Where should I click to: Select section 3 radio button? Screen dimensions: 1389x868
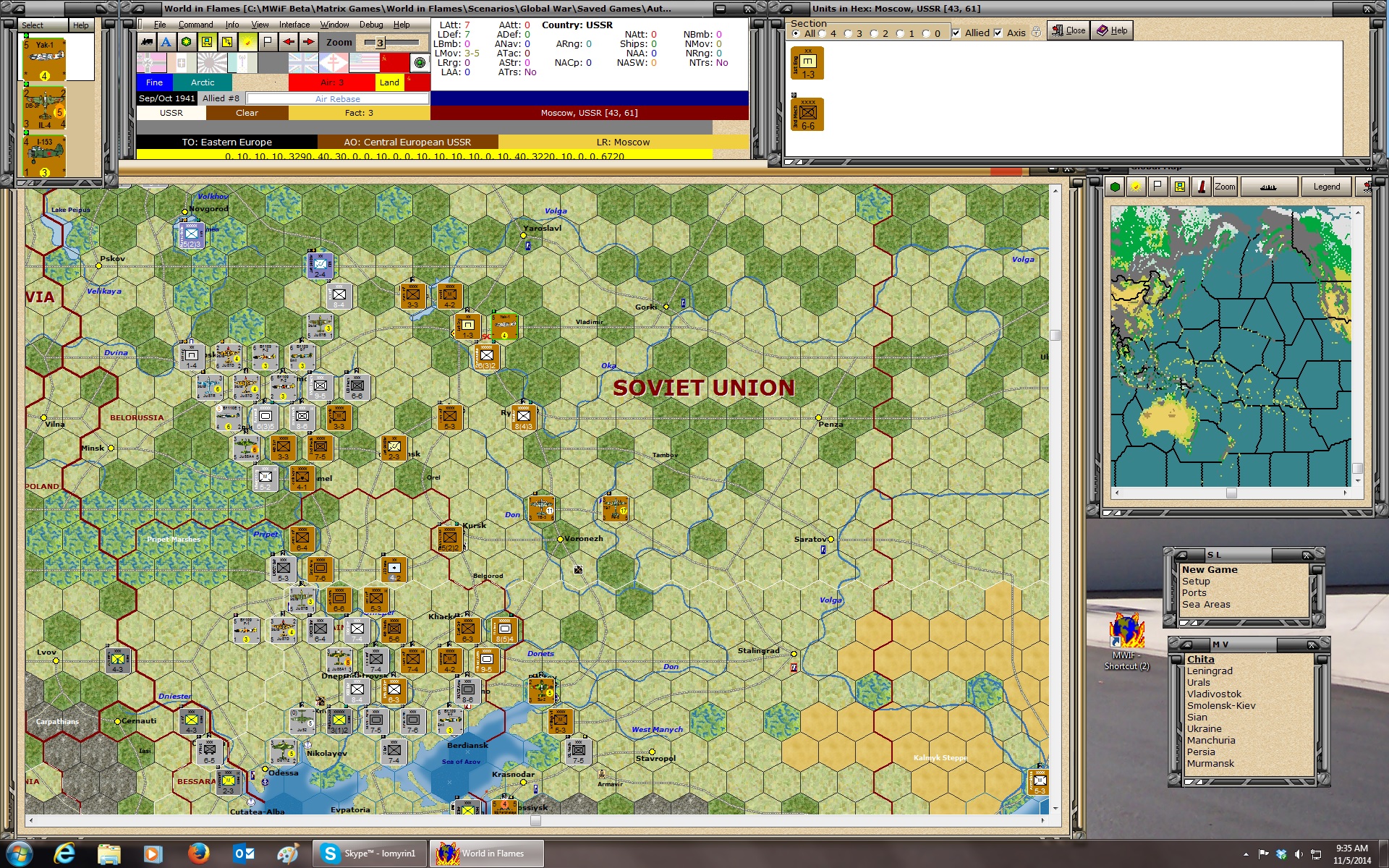pyautogui.click(x=848, y=33)
